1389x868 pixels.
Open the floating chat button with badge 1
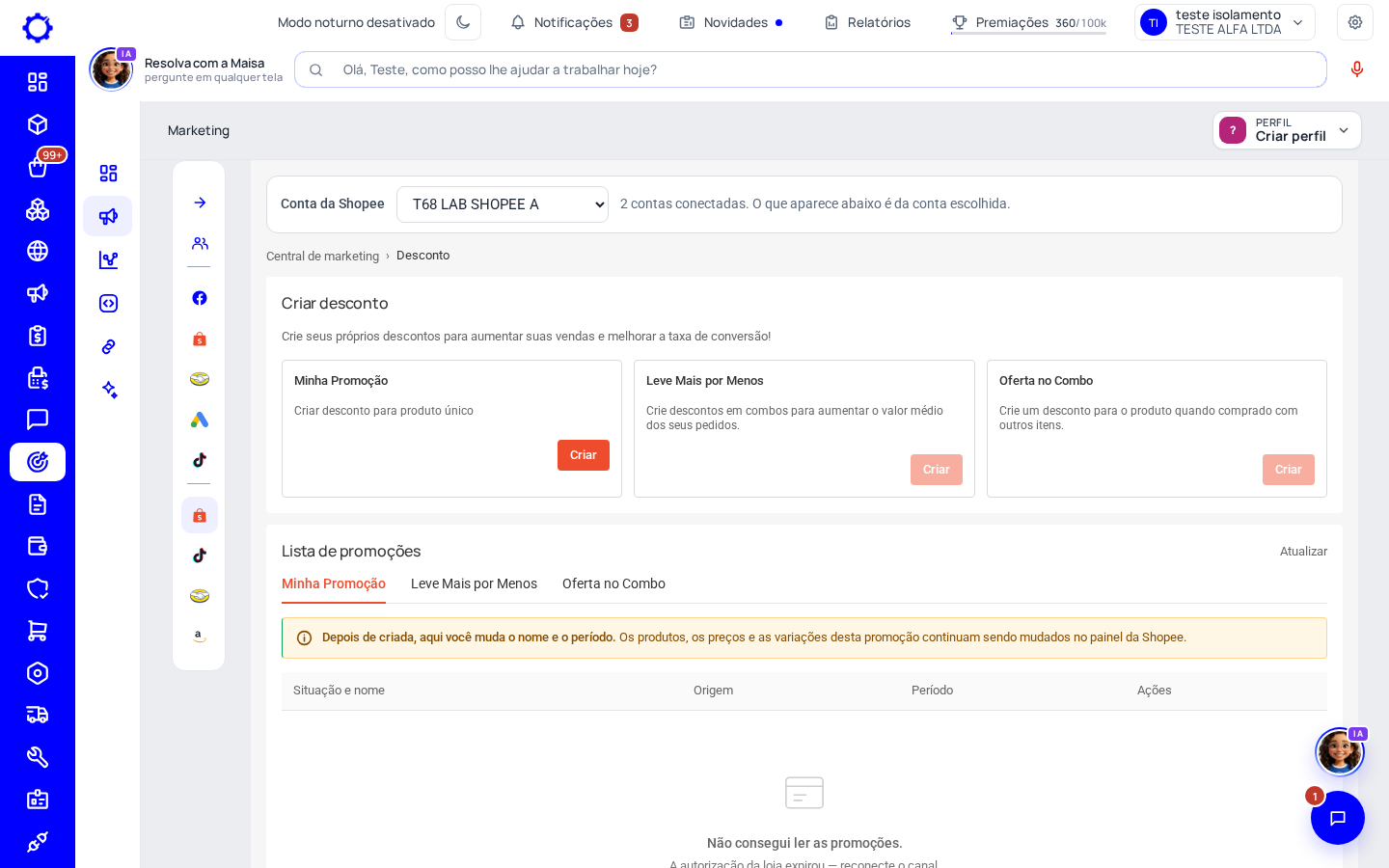[x=1338, y=818]
